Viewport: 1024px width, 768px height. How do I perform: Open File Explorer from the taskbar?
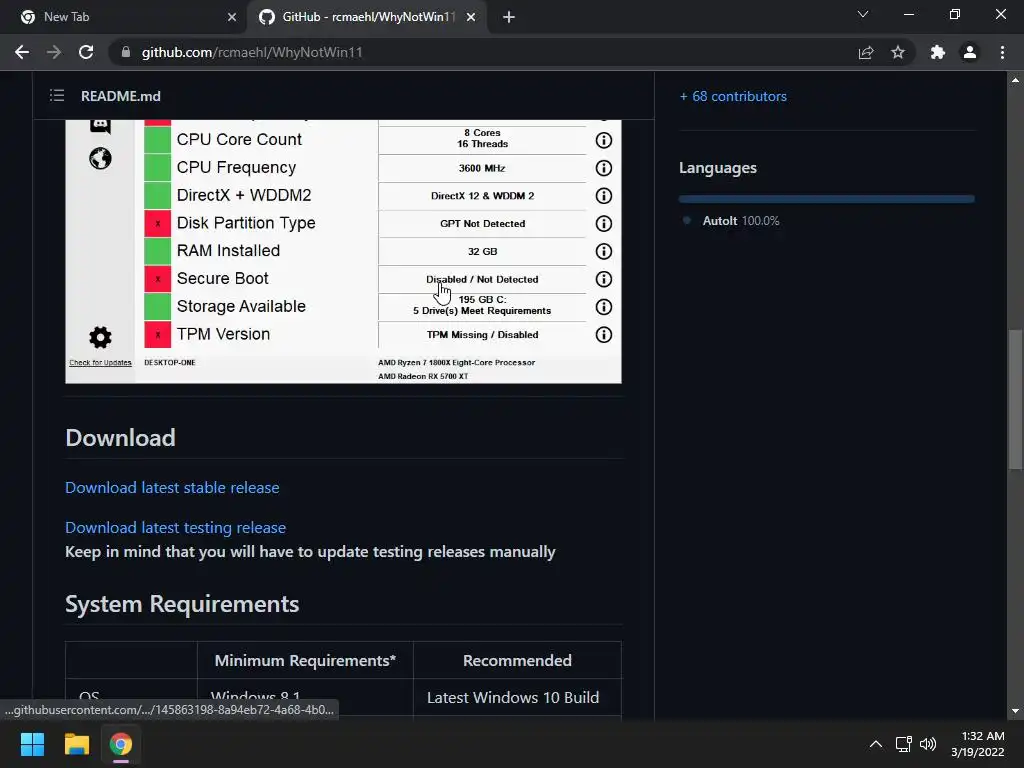[x=76, y=744]
